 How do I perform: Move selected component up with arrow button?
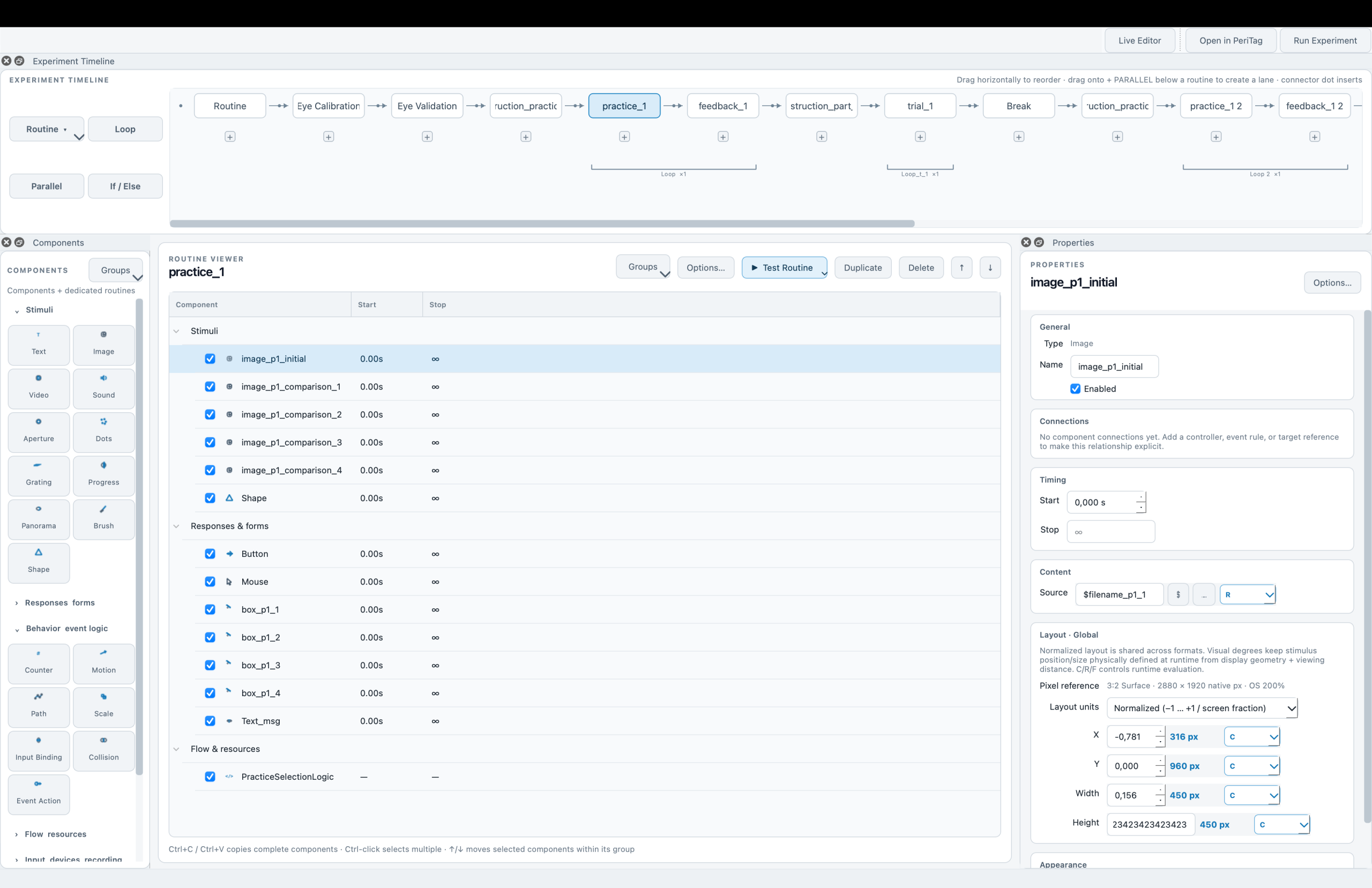click(961, 267)
